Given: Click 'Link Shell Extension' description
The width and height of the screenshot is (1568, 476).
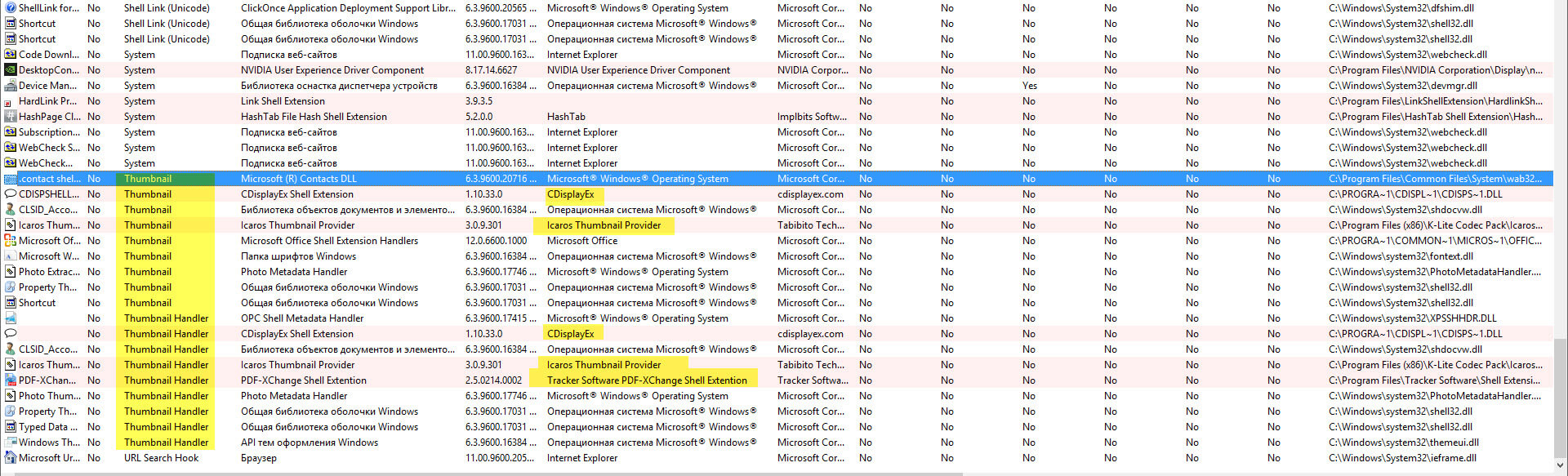Looking at the screenshot, I should click(x=283, y=101).
